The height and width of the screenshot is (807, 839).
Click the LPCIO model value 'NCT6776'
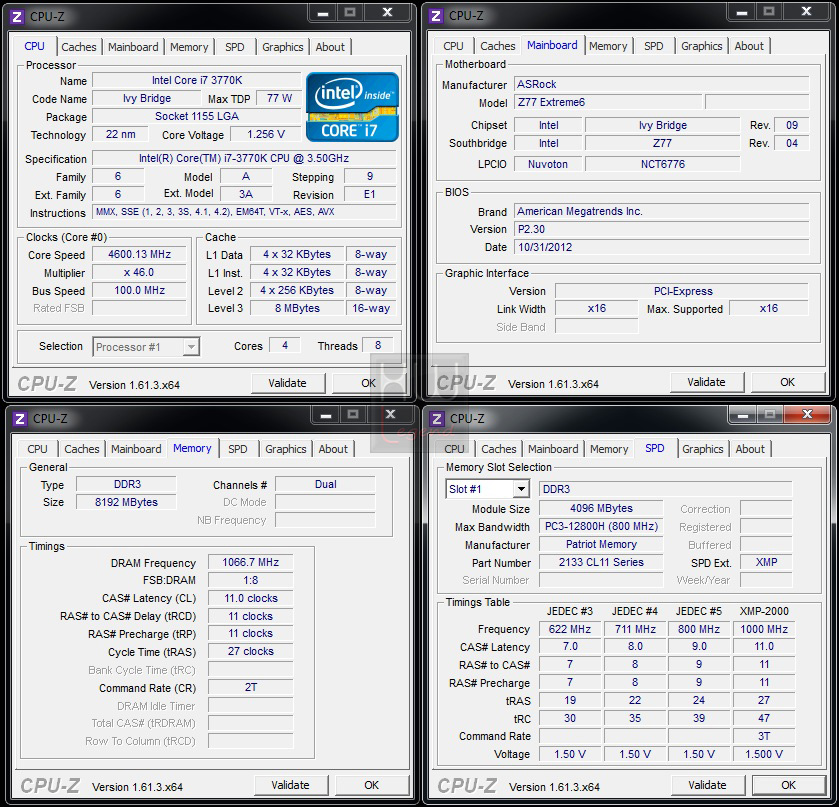[x=662, y=164]
